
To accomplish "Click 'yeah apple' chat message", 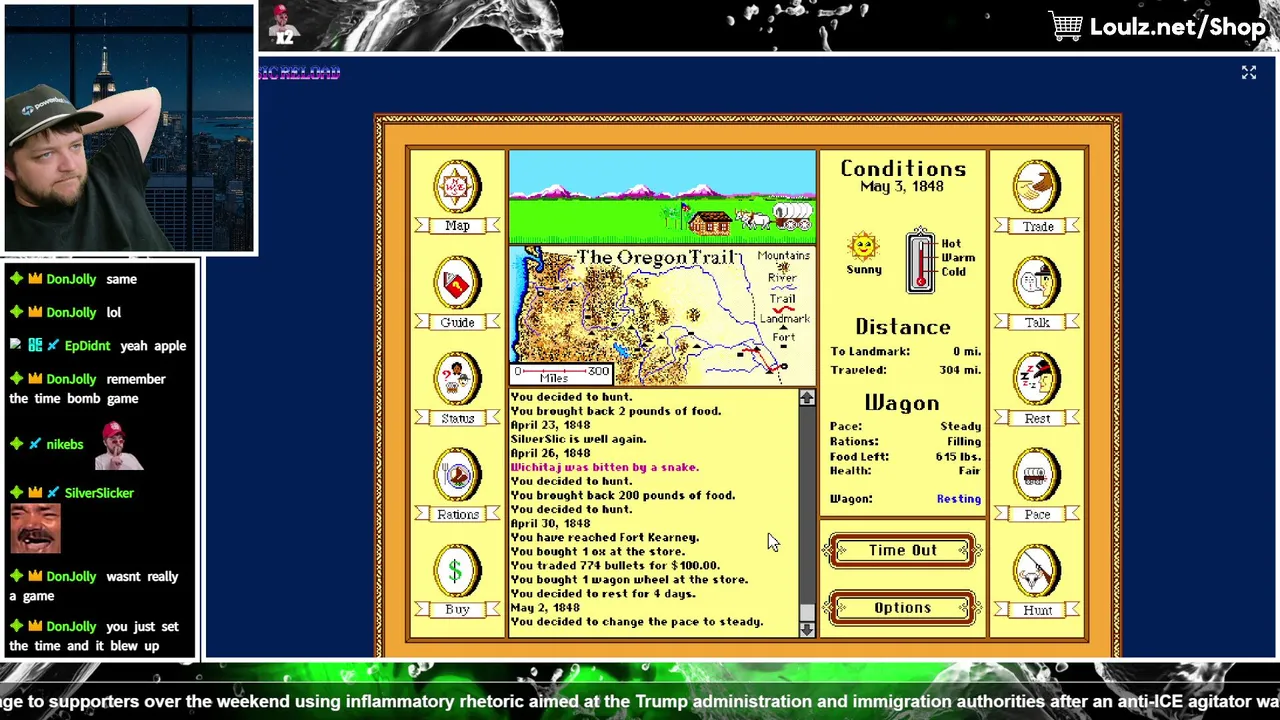I will 153,346.
